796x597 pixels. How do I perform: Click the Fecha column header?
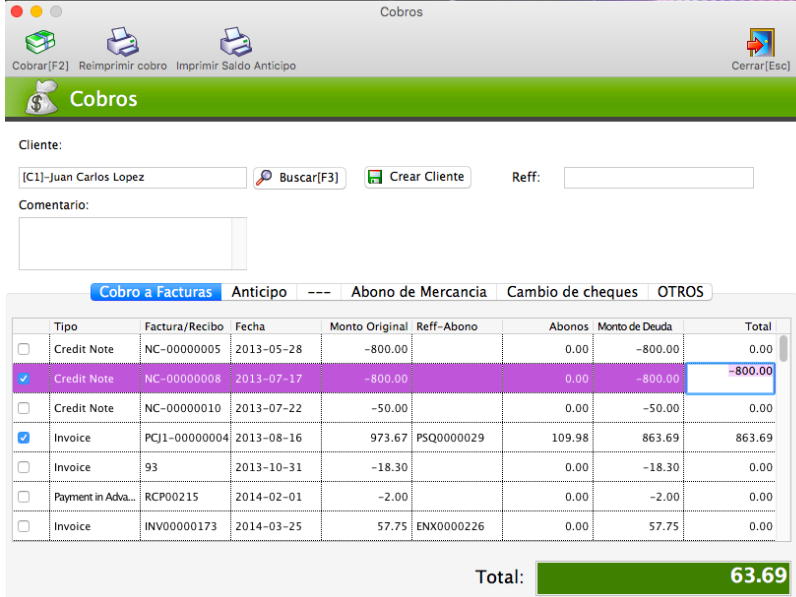click(x=276, y=326)
